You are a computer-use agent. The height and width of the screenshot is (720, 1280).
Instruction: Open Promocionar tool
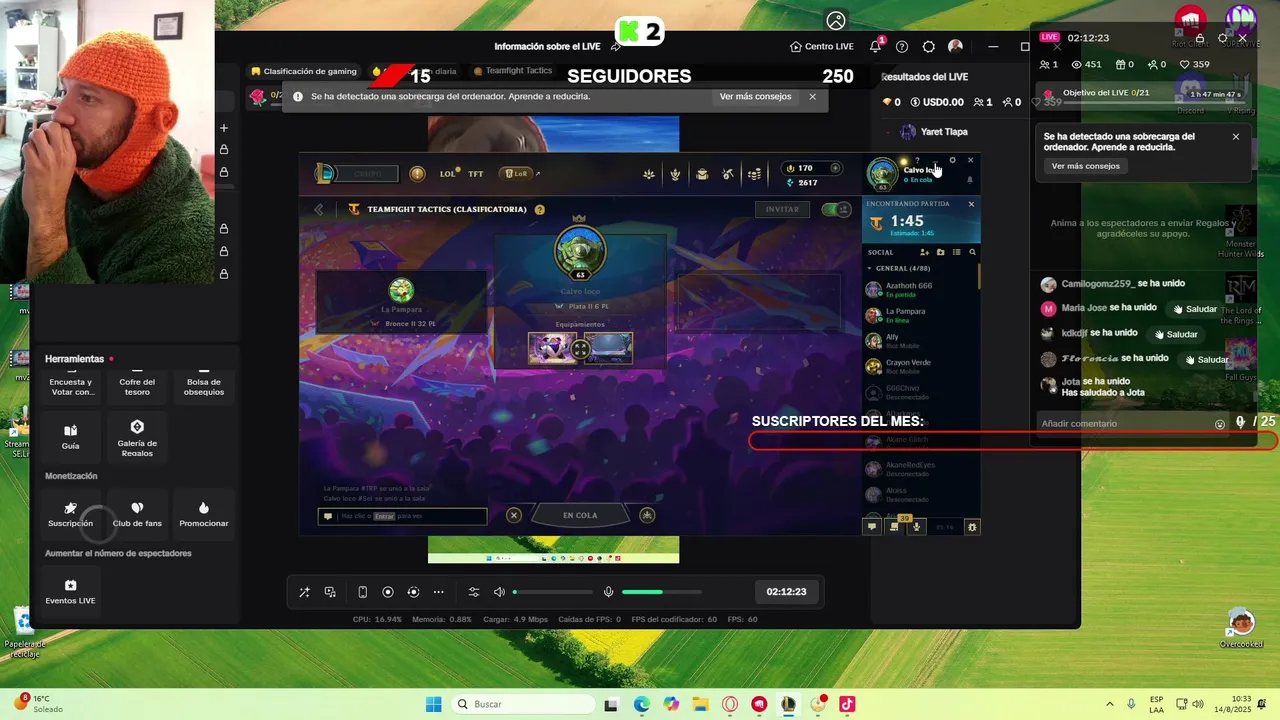tap(204, 515)
